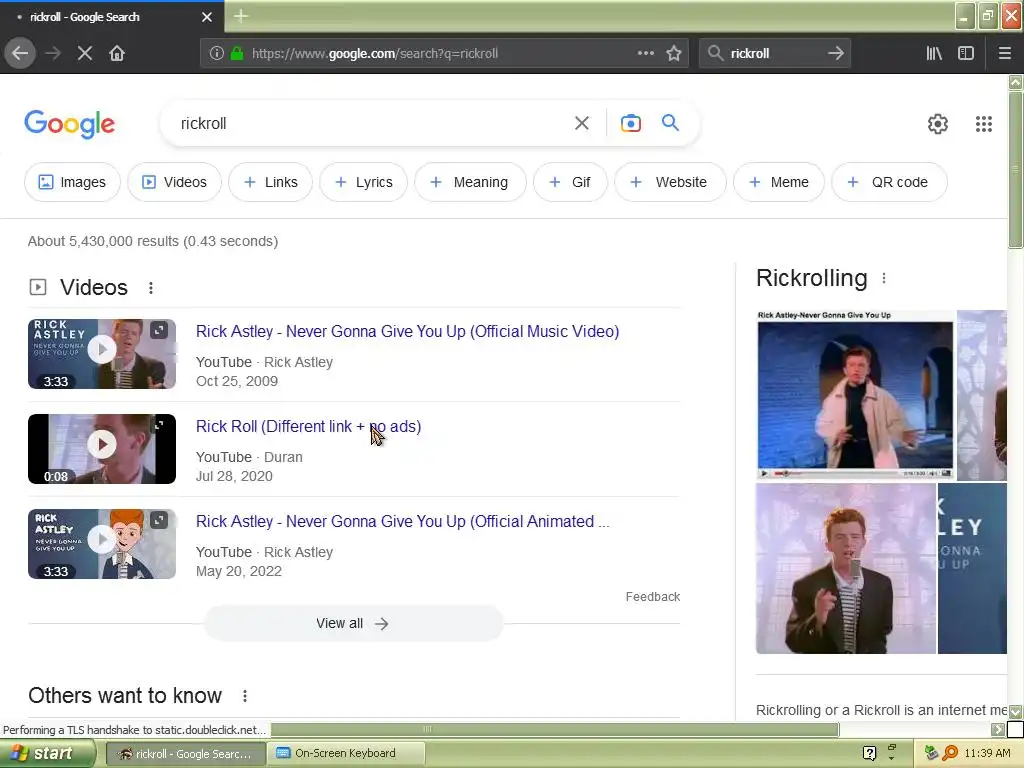Click the green padlock security icon
Screen dimensions: 1024x768
click(x=237, y=54)
